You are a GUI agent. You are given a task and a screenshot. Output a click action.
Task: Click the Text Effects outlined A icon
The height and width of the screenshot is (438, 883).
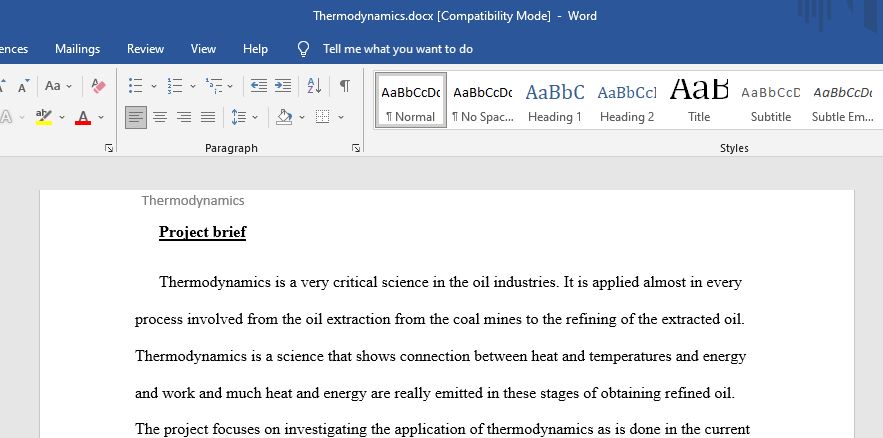(x=6, y=117)
